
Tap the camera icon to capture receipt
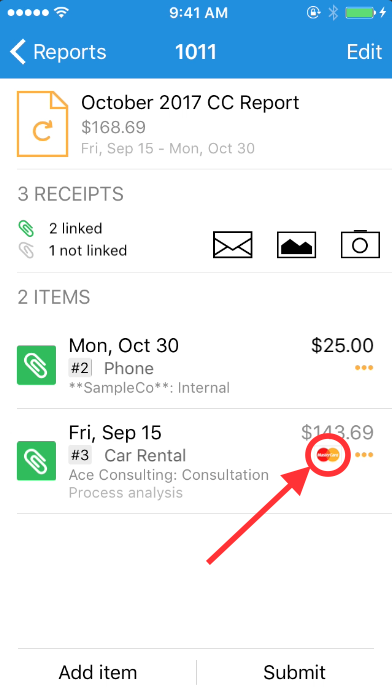(360, 244)
